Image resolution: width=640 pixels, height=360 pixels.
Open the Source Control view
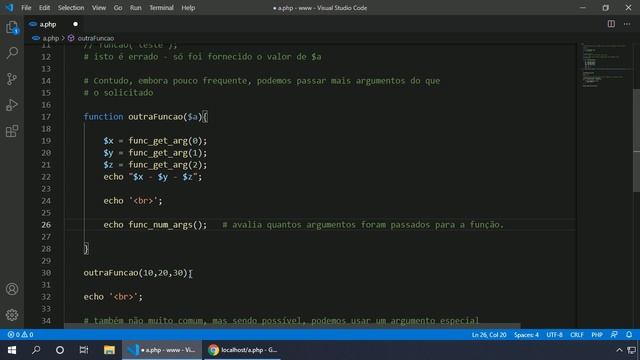(x=12, y=79)
